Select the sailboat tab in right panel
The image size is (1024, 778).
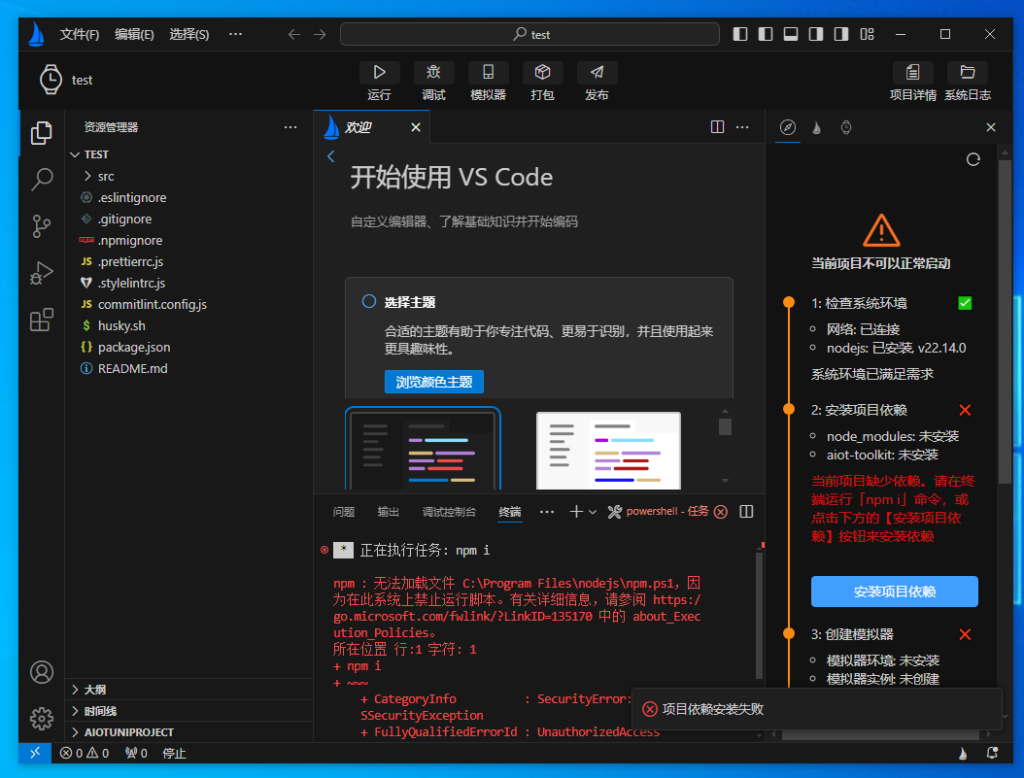coord(817,127)
